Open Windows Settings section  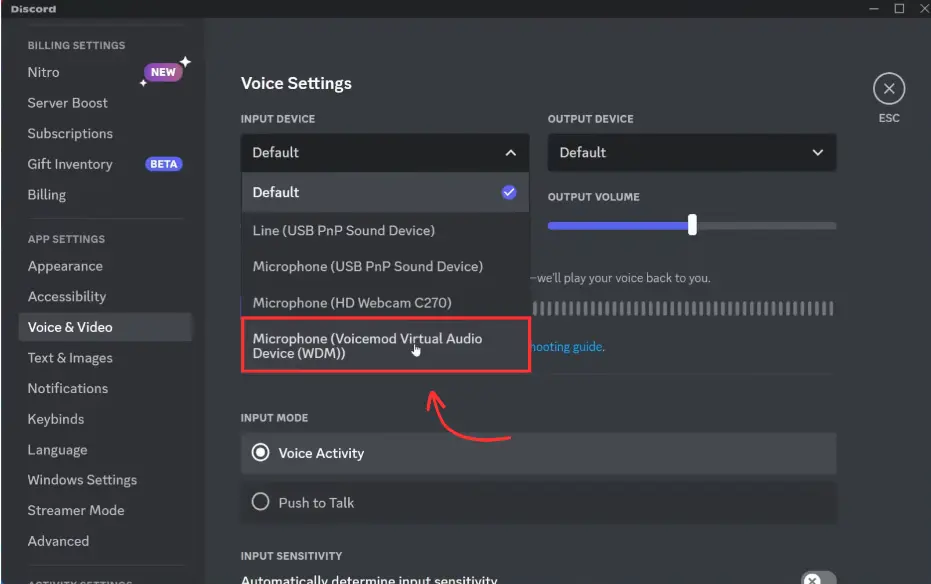coord(83,480)
